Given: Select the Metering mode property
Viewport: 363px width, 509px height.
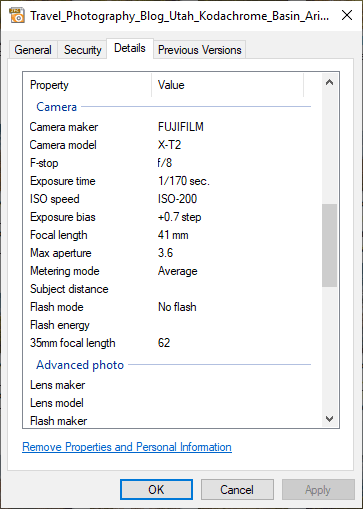Looking at the screenshot, I should coord(65,271).
